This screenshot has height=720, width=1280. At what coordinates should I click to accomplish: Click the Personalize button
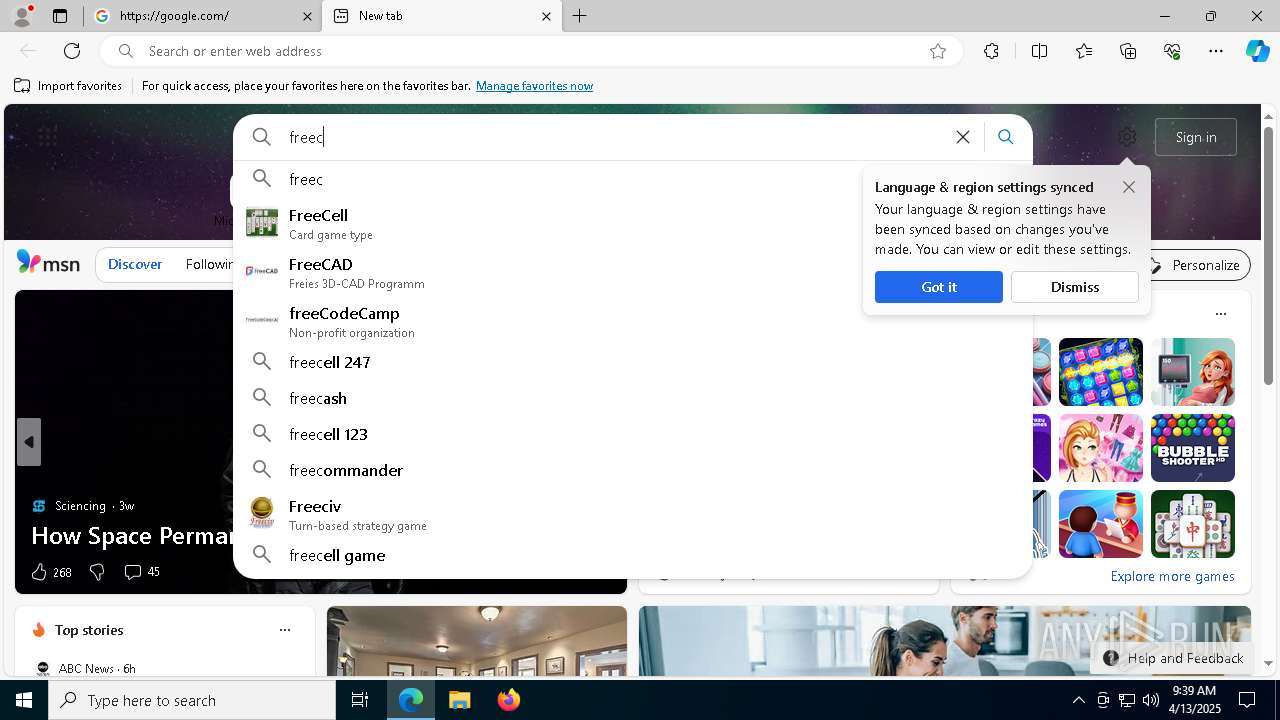tap(1194, 265)
